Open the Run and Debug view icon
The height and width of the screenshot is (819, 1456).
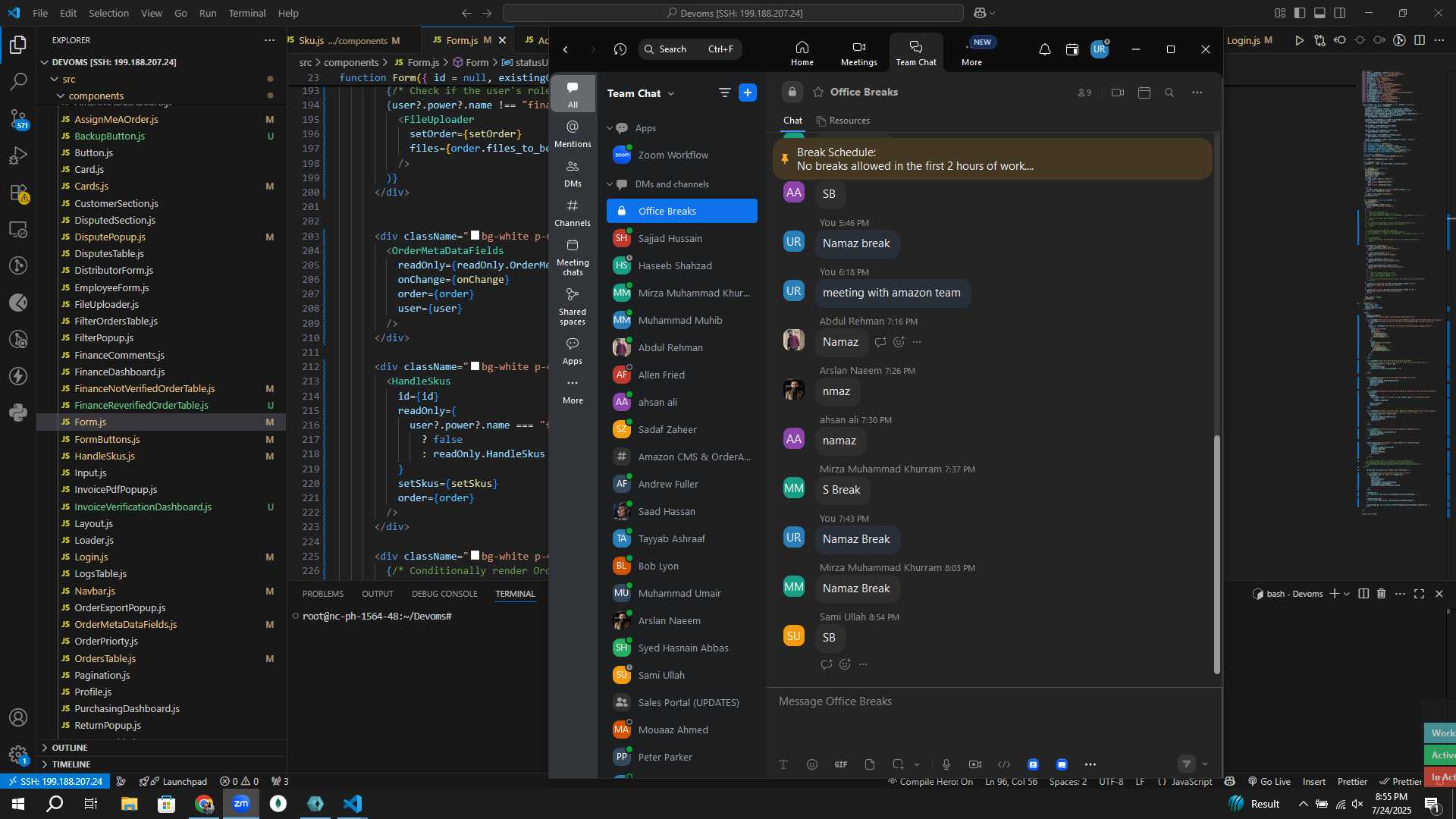18,155
